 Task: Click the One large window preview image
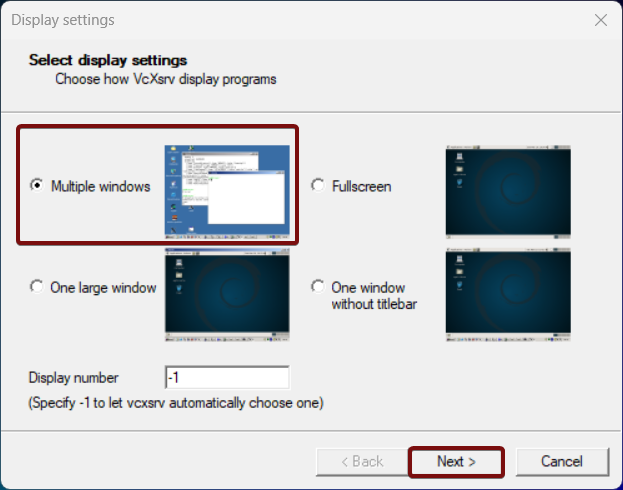[227, 294]
